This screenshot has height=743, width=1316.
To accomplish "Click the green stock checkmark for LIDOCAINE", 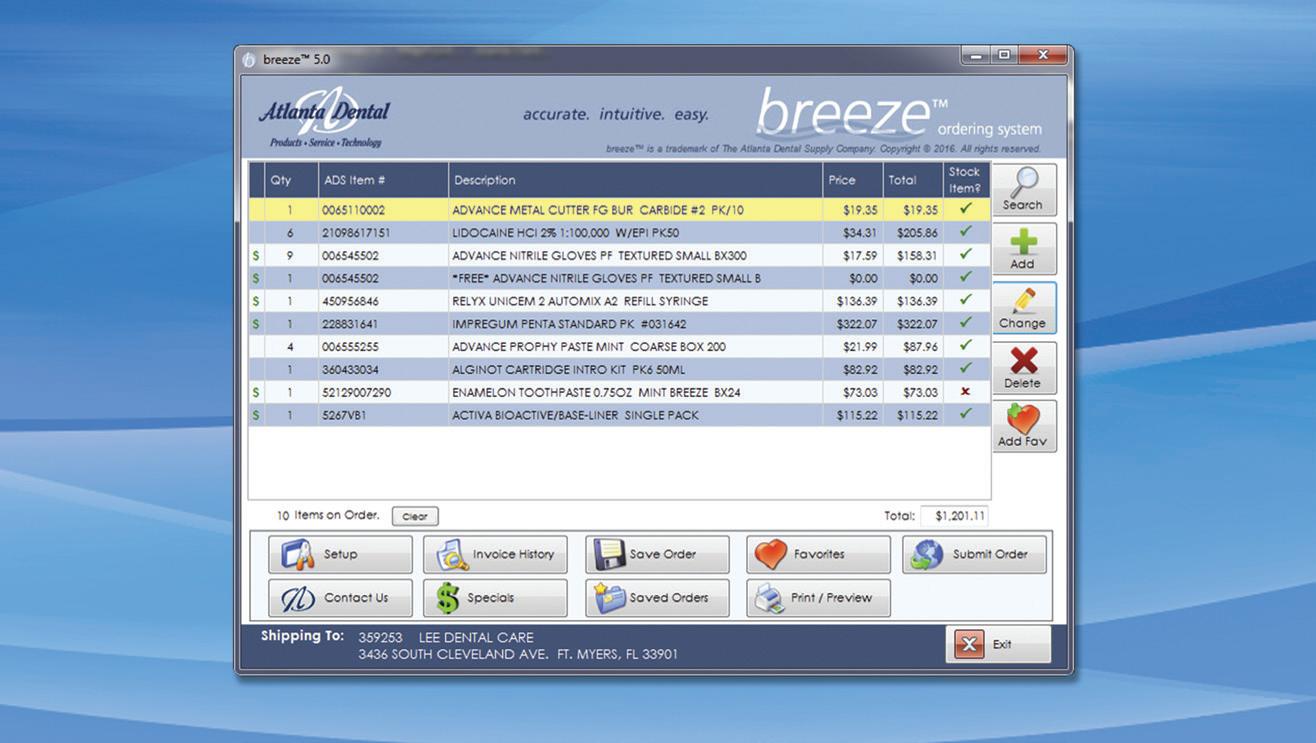I will tap(965, 232).
